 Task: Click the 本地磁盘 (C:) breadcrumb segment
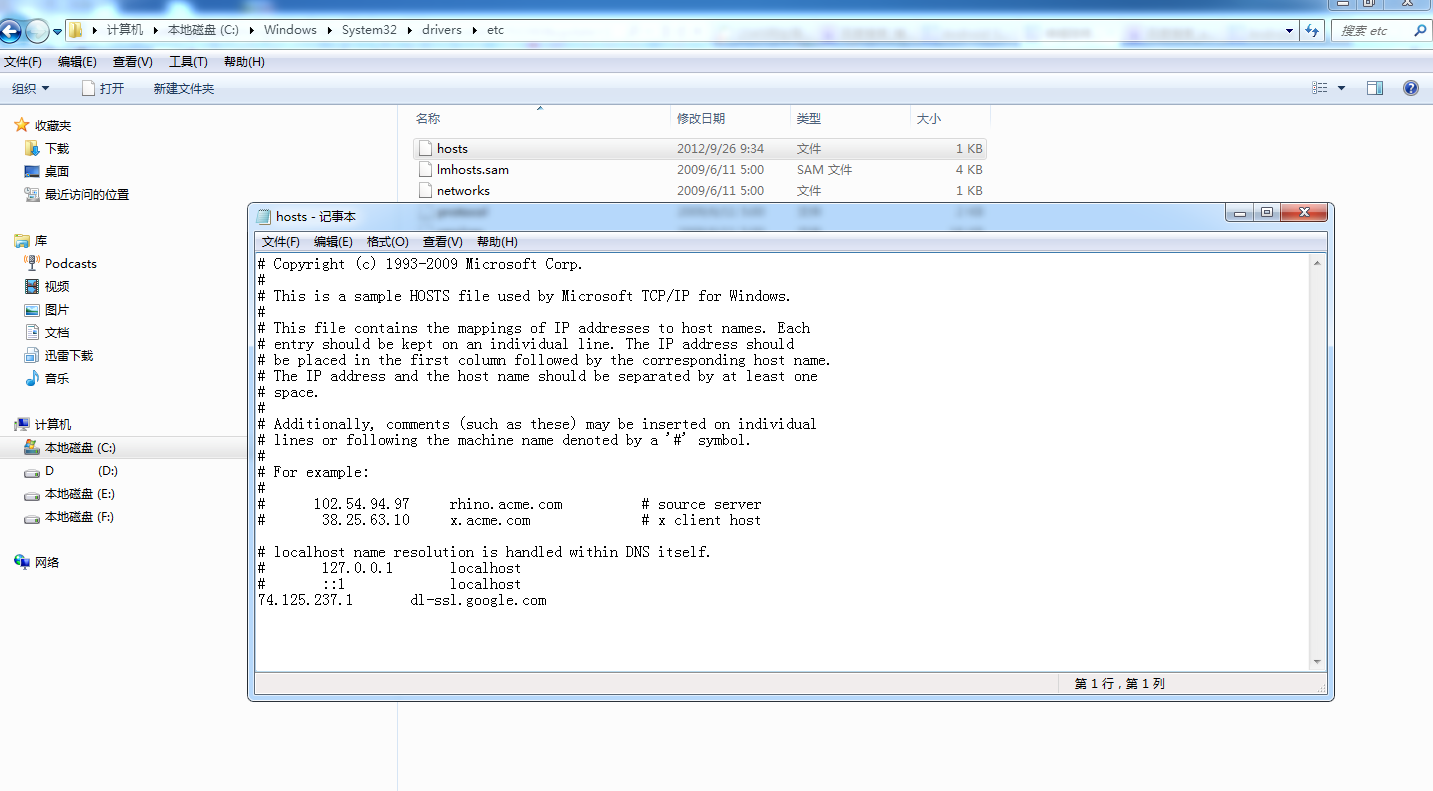click(x=203, y=30)
